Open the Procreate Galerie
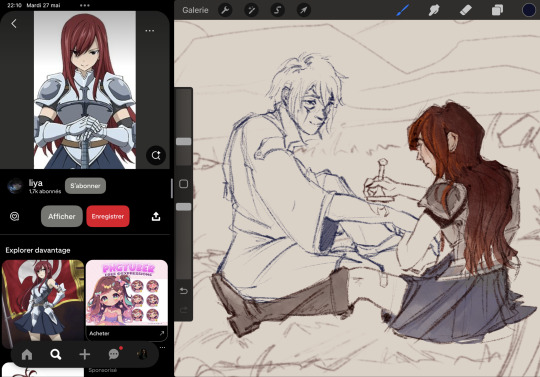 point(195,10)
